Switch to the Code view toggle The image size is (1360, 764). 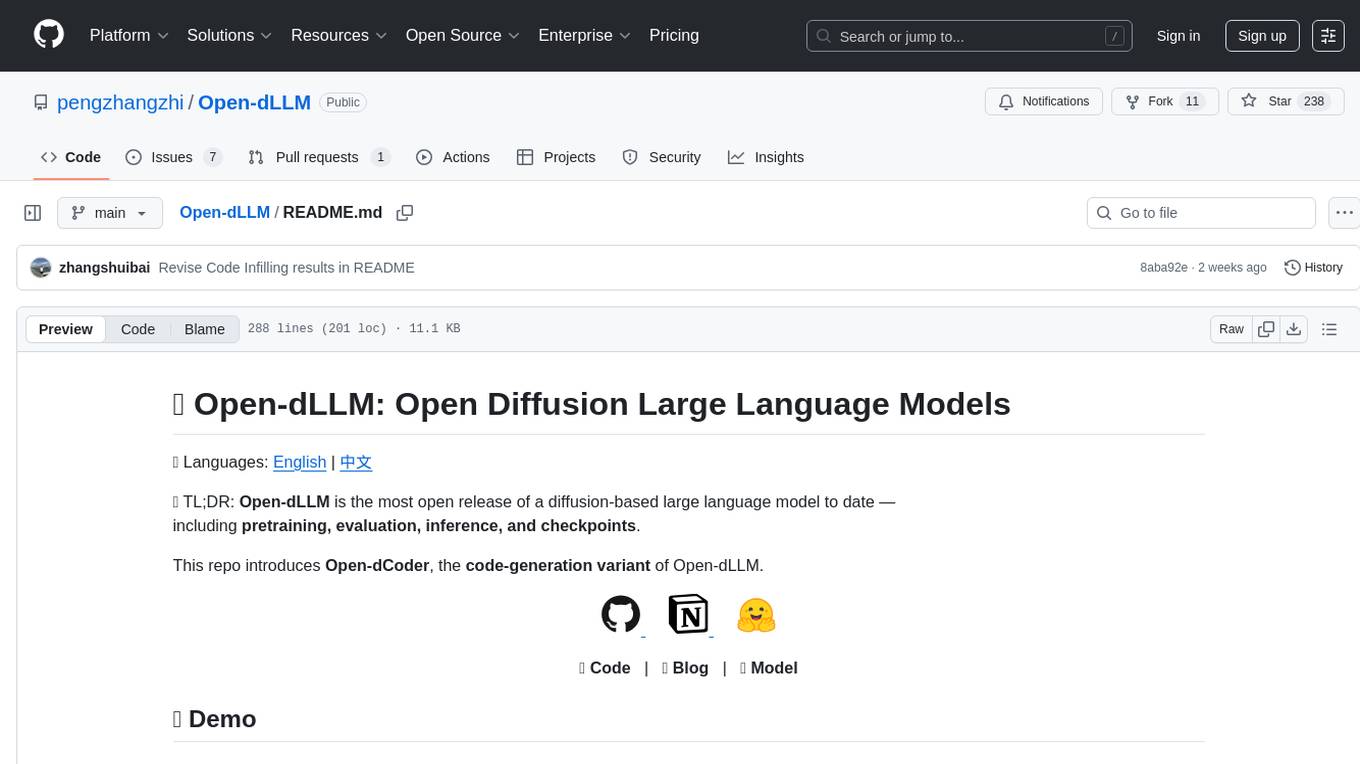(x=138, y=329)
